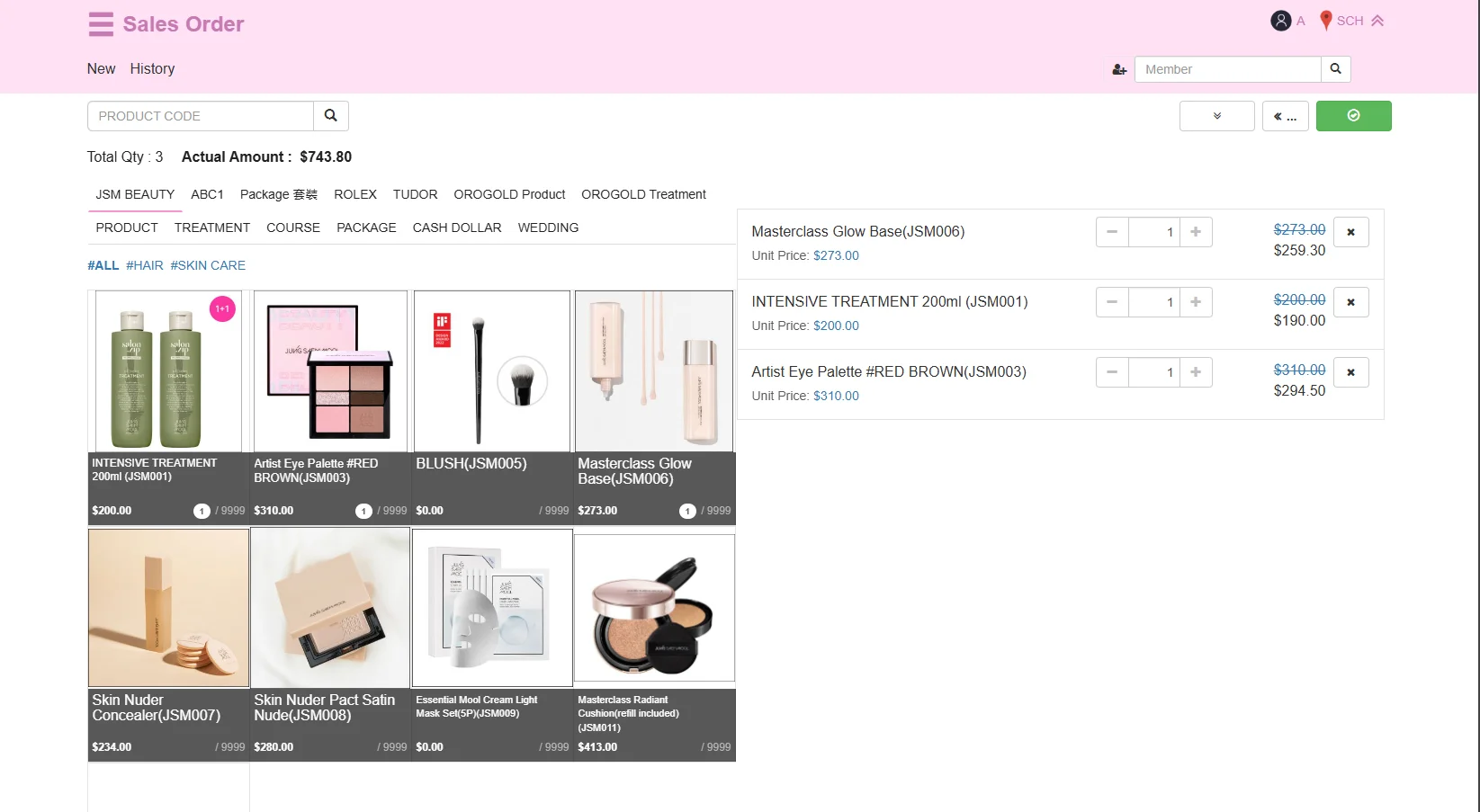Viewport: 1480px width, 812px height.
Task: Click the add member icon
Action: coord(1119,69)
